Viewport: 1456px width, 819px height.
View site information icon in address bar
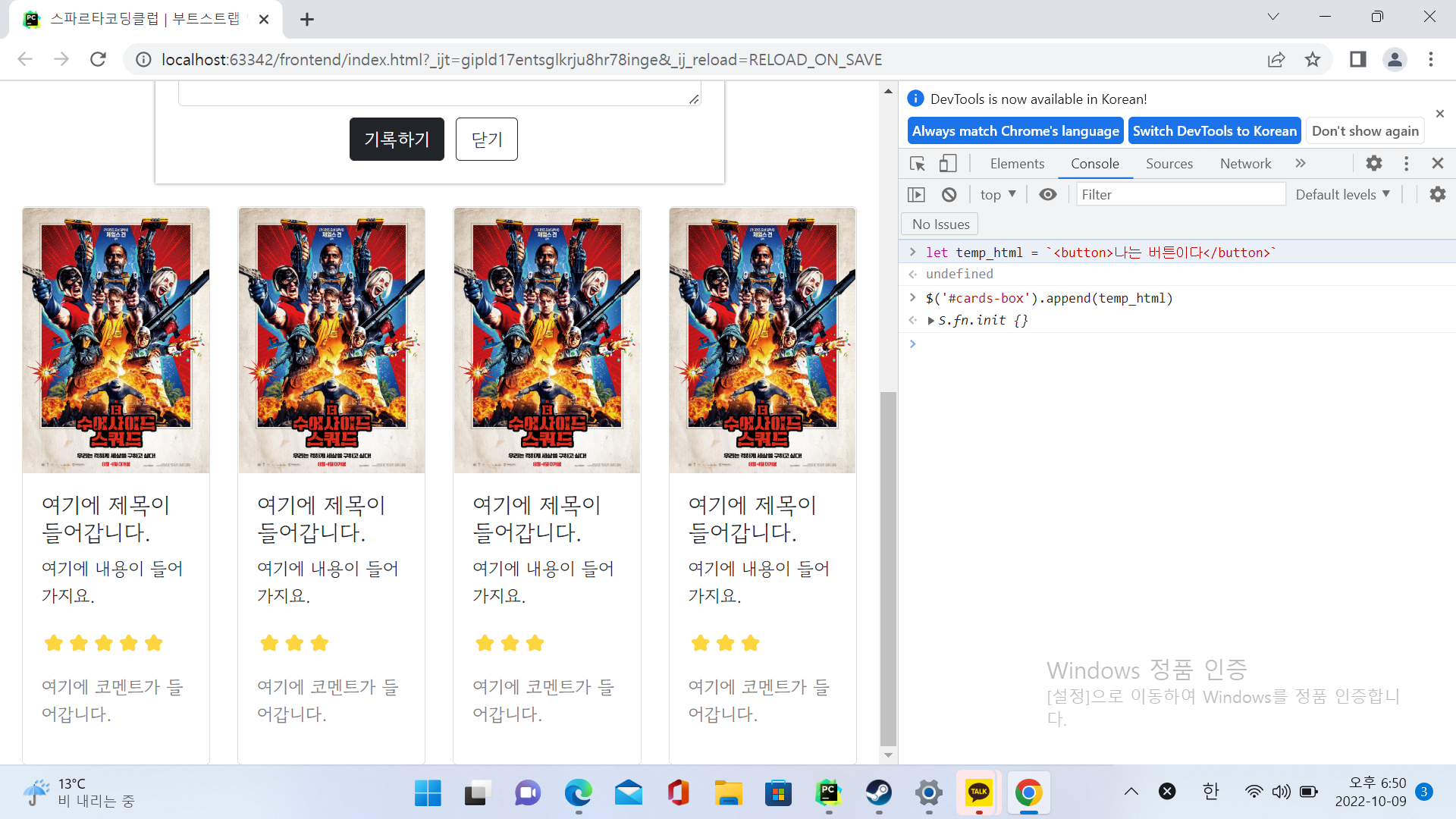tap(143, 59)
